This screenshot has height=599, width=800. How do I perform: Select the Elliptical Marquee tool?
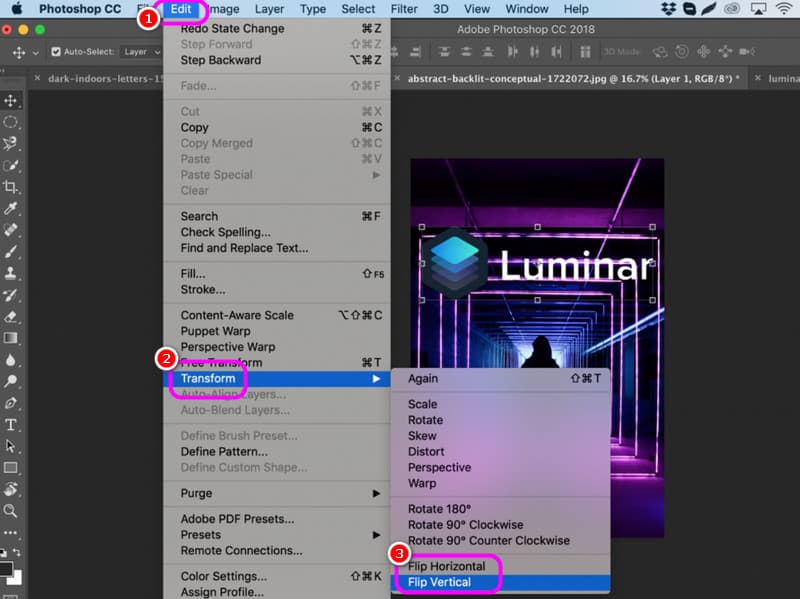(x=12, y=122)
